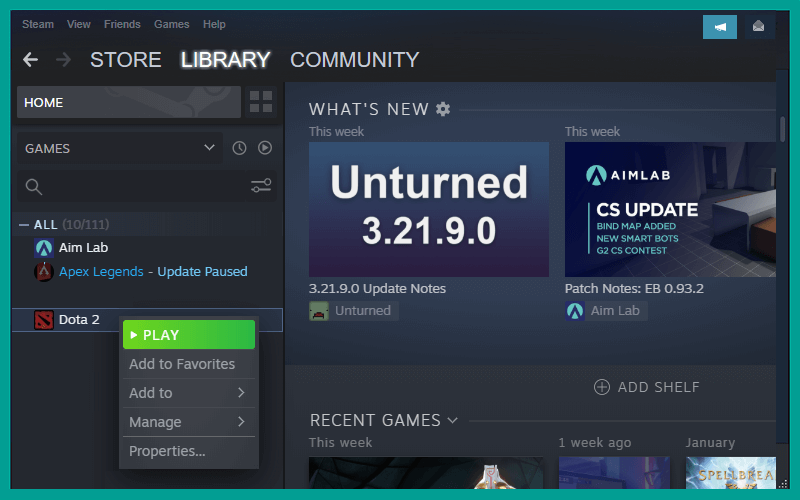Click the Unturned icon under update notes
The width and height of the screenshot is (800, 500).
point(319,311)
